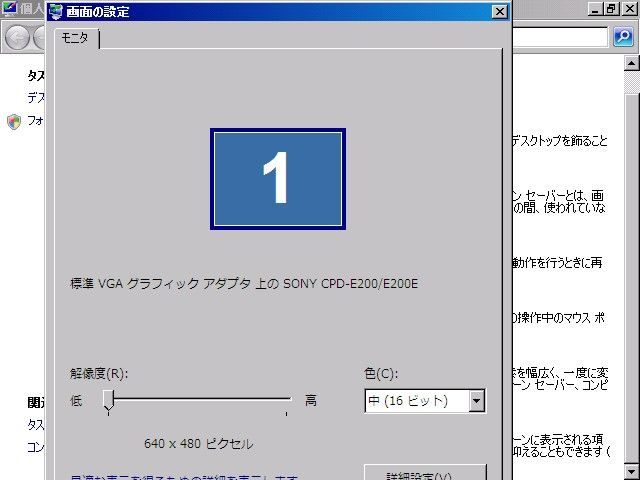
Task: Open the blue help link at the dialog bottom
Action: [x=180, y=476]
